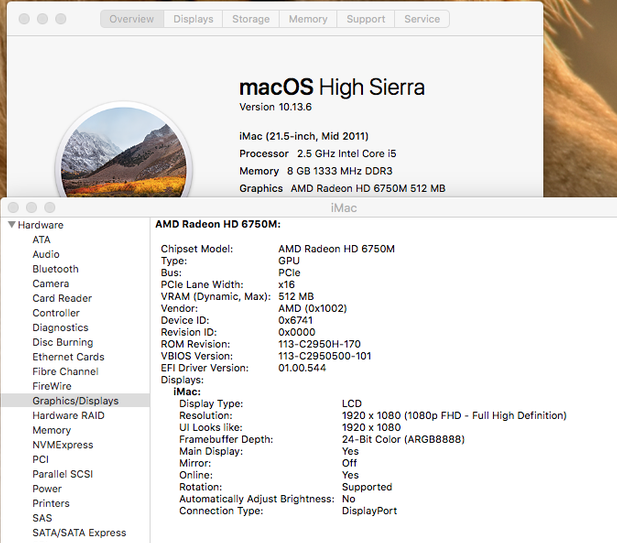
Task: Select Fibre Channel in the sidebar
Action: click(x=65, y=371)
